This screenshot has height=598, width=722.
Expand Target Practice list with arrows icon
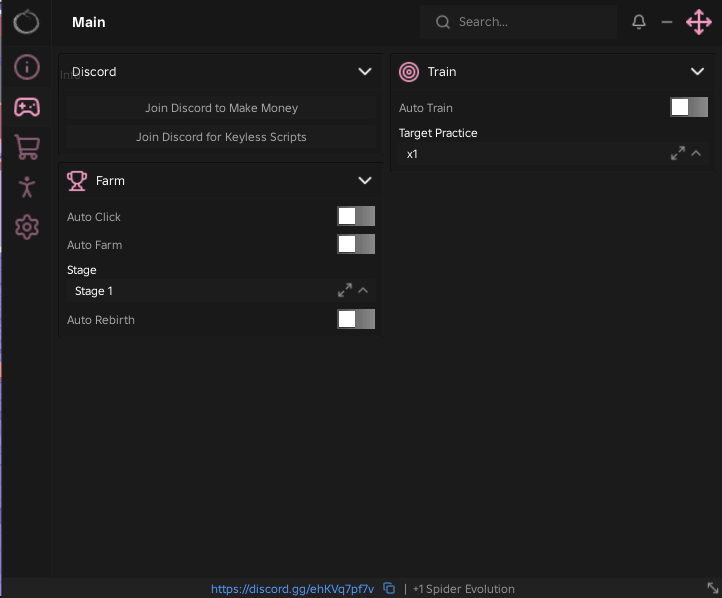(677, 153)
